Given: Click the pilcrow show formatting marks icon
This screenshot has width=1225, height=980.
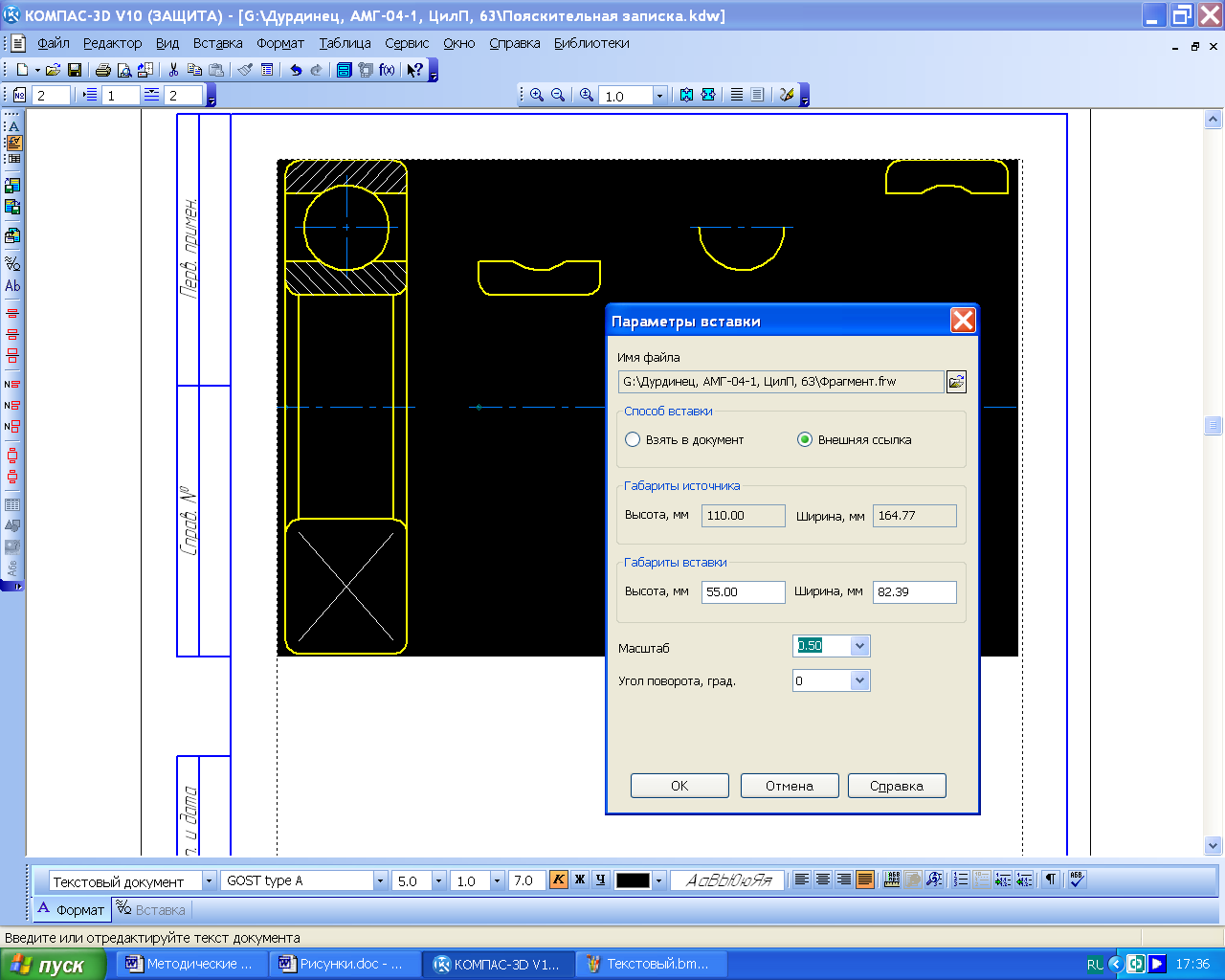Looking at the screenshot, I should click(1051, 880).
